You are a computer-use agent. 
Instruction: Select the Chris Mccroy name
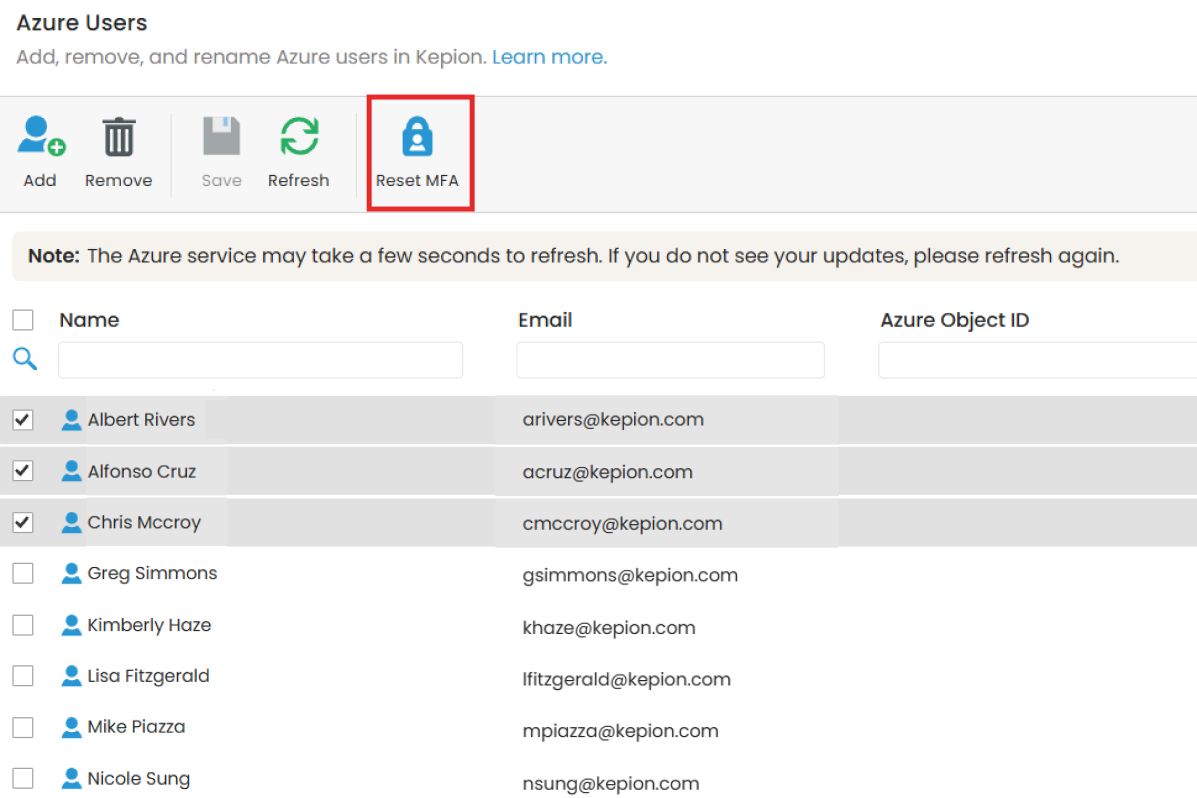(x=144, y=523)
